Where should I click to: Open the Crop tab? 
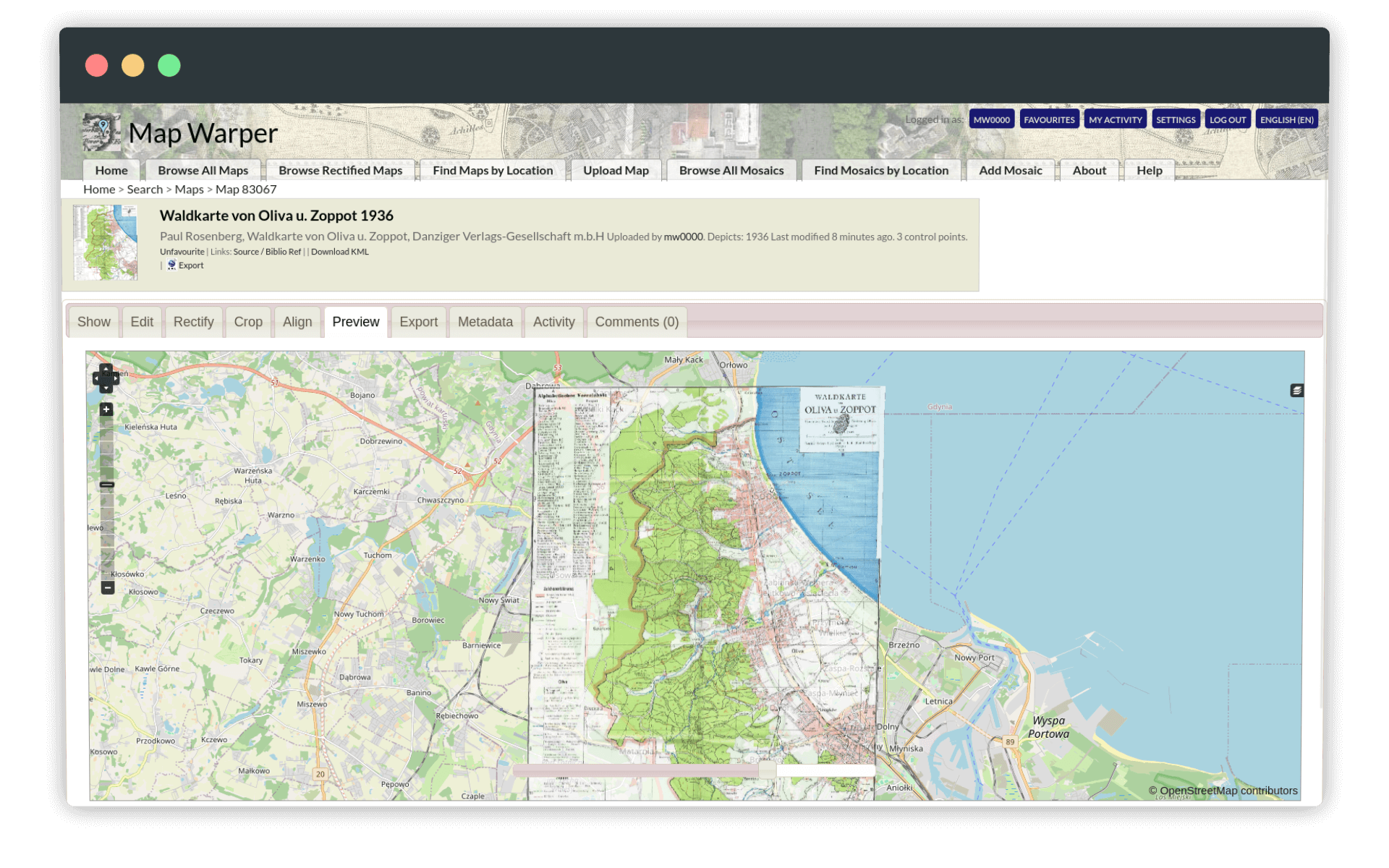(x=248, y=322)
